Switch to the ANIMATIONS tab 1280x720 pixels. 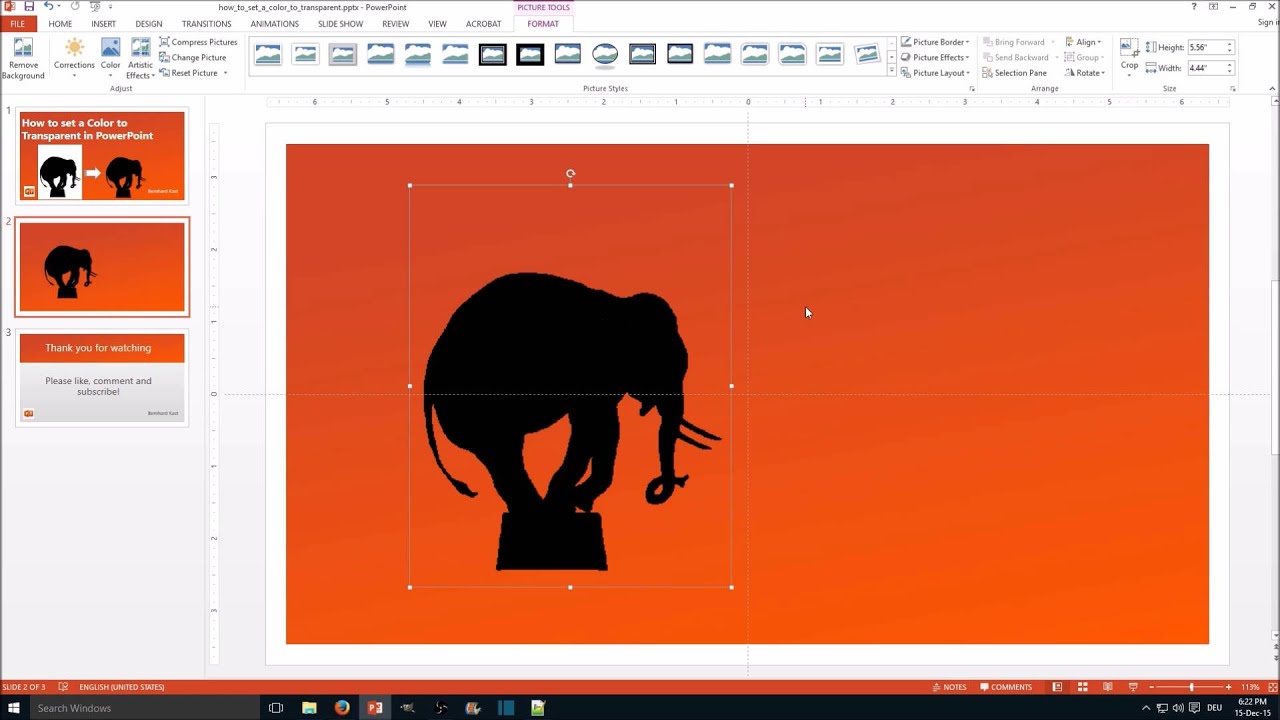pyautogui.click(x=274, y=24)
